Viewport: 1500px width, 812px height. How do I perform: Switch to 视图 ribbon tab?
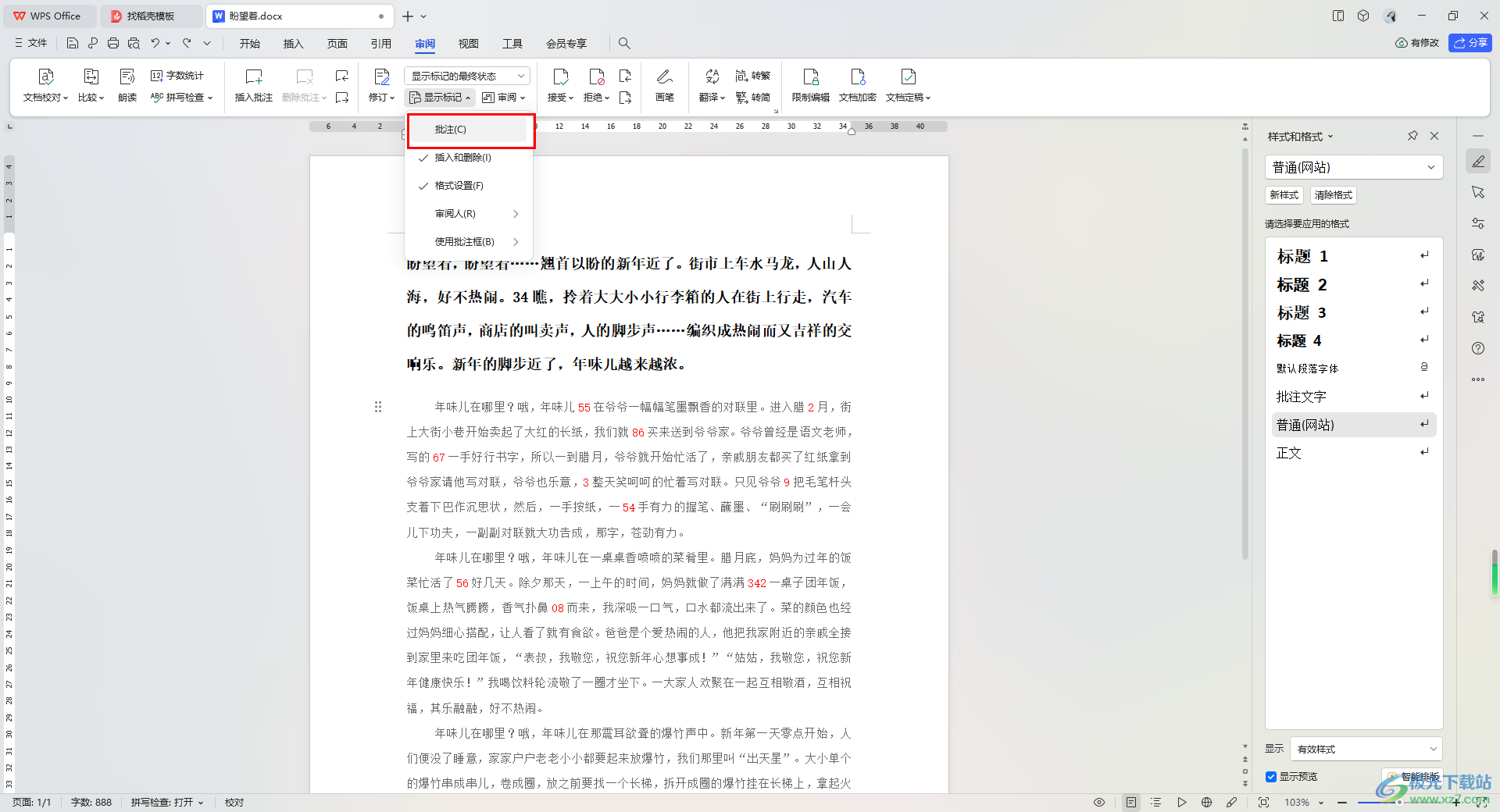[469, 44]
